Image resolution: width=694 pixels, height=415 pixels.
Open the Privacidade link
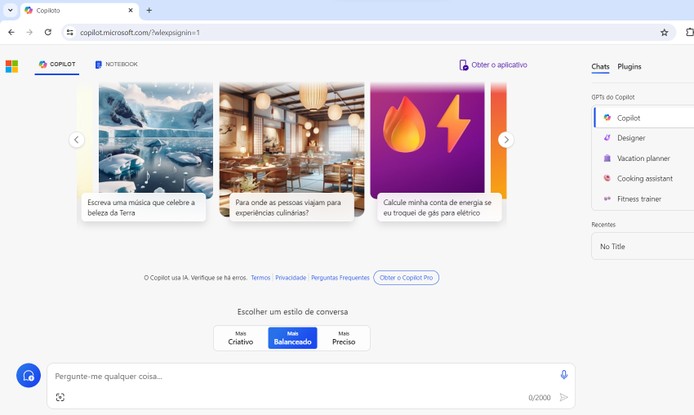coord(290,278)
